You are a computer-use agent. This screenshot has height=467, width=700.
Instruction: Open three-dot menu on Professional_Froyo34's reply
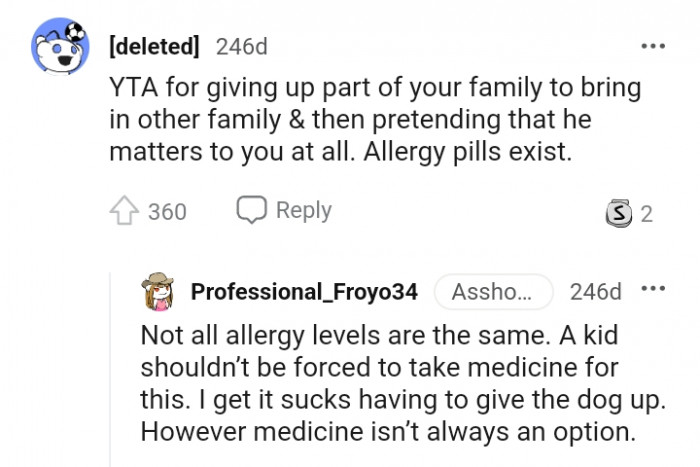coord(653,290)
